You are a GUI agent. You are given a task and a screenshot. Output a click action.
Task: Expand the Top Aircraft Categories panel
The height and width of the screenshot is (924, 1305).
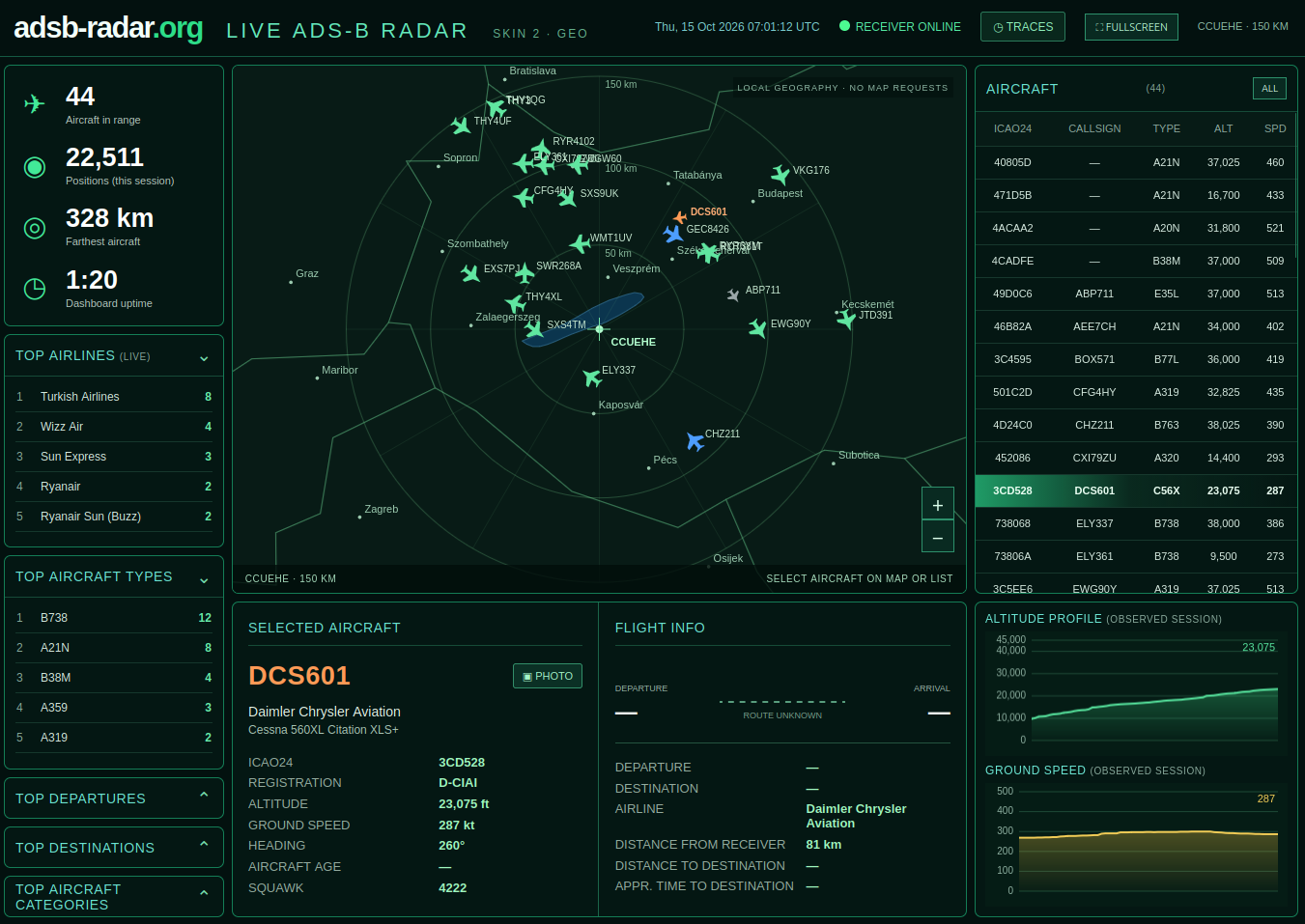click(x=204, y=895)
